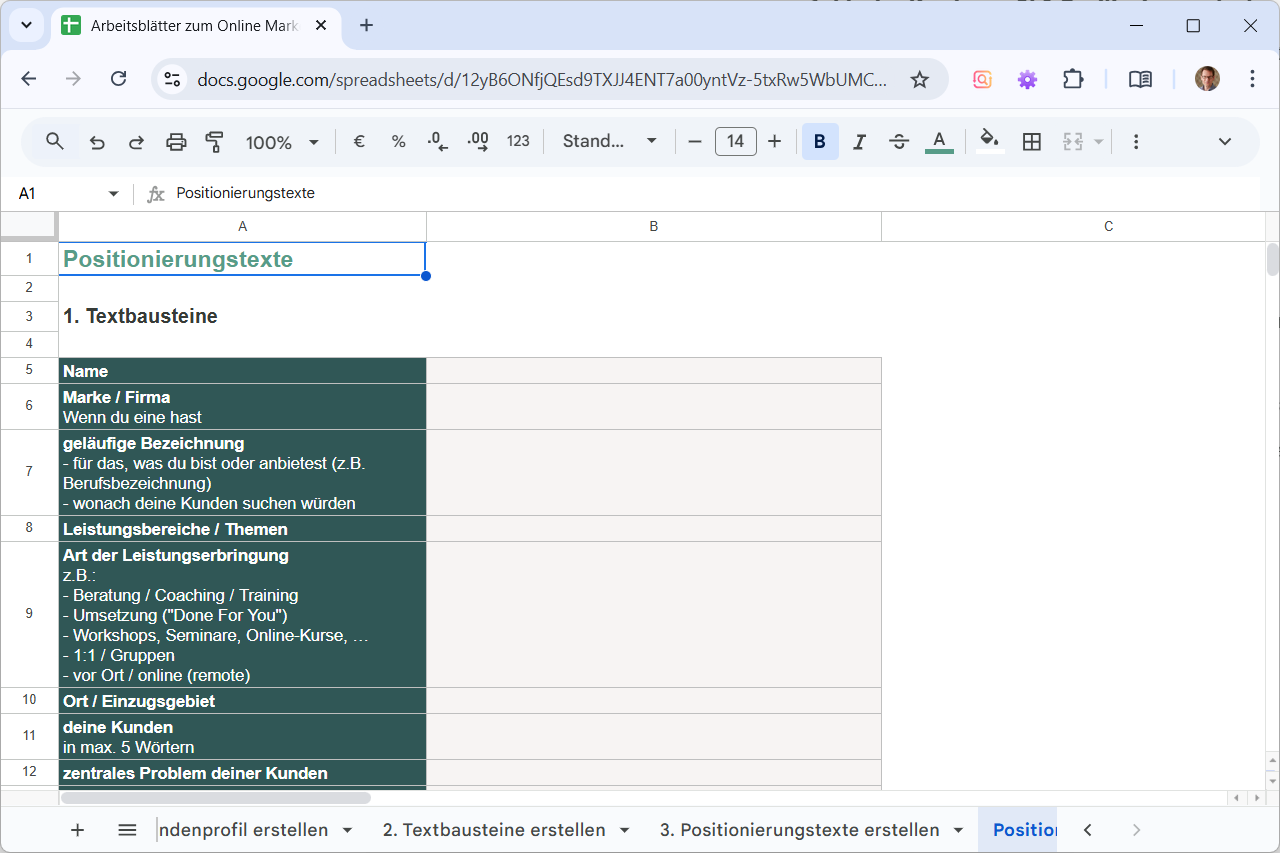Toggle italic formatting

[x=859, y=142]
